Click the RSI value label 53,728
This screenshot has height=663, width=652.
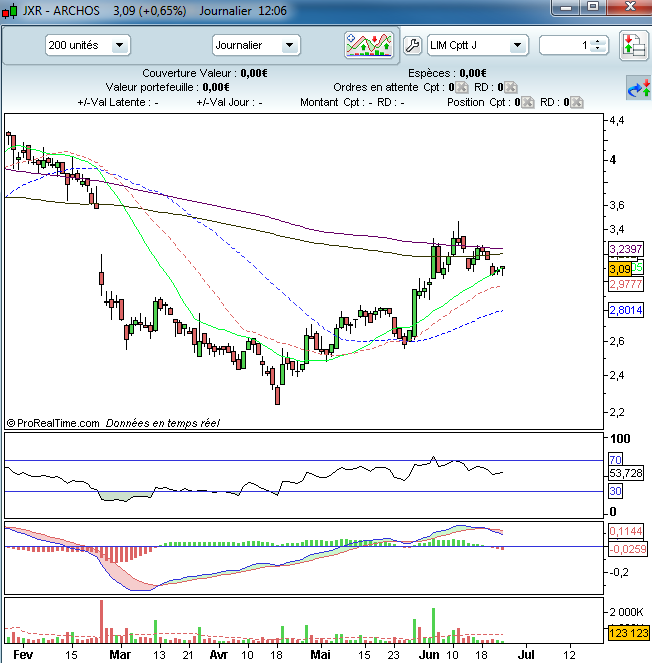[x=626, y=473]
